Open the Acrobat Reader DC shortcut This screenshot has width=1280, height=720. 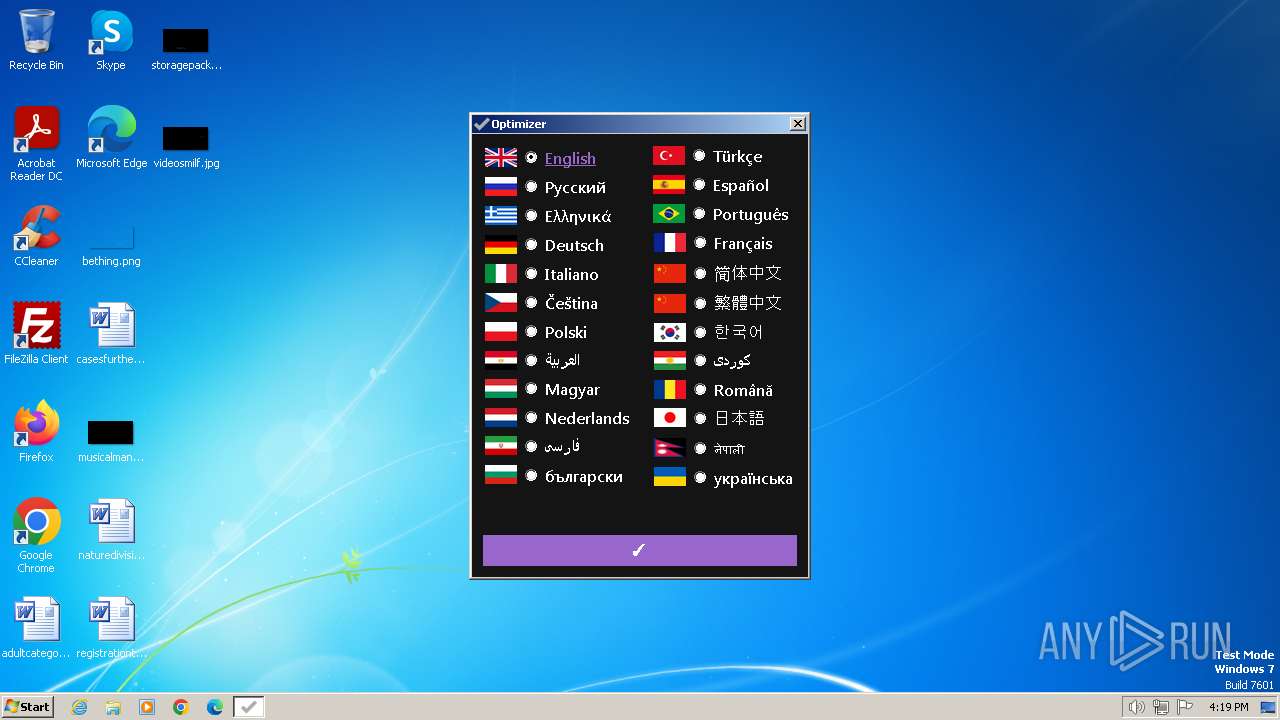tap(36, 143)
